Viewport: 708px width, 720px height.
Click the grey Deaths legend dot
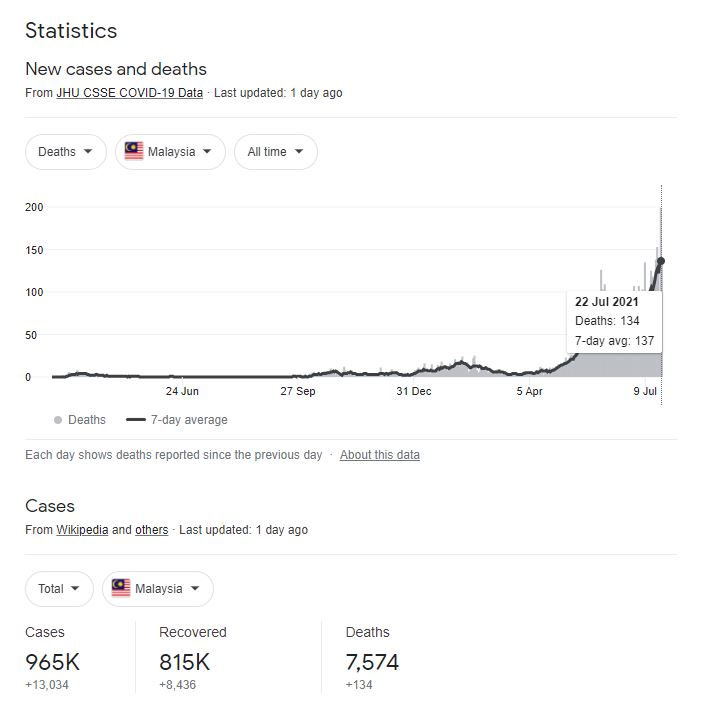tap(58, 420)
